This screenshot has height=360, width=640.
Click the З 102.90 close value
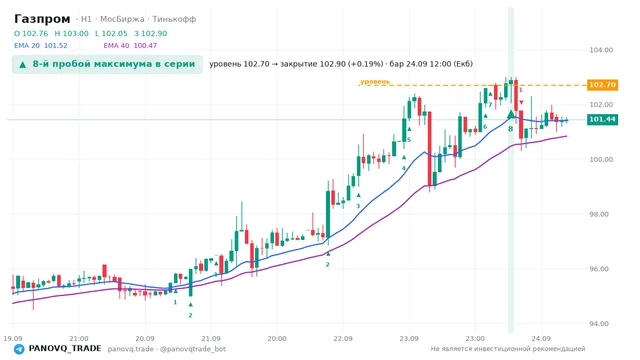[x=151, y=33]
